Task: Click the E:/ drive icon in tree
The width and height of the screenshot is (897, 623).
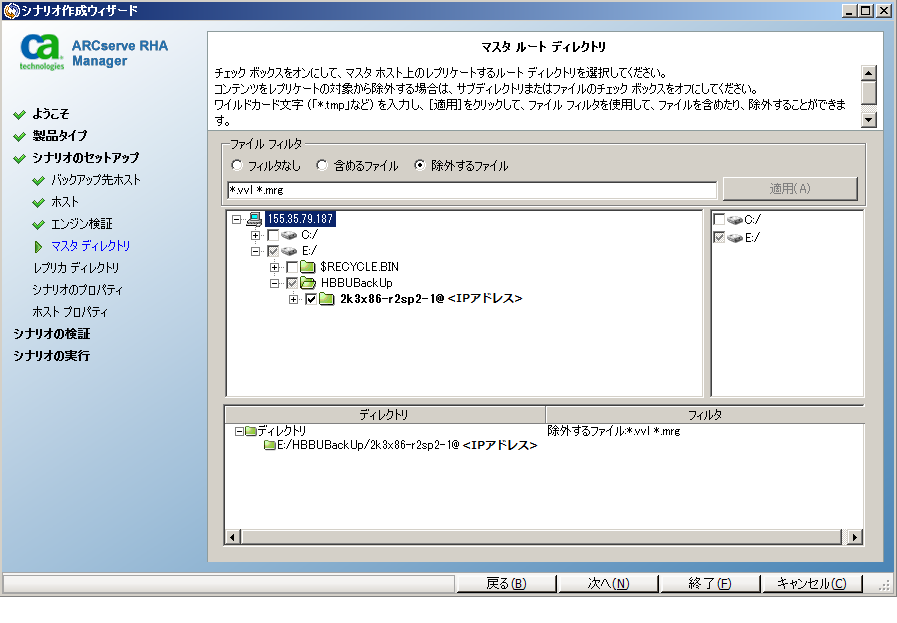Action: click(x=289, y=251)
